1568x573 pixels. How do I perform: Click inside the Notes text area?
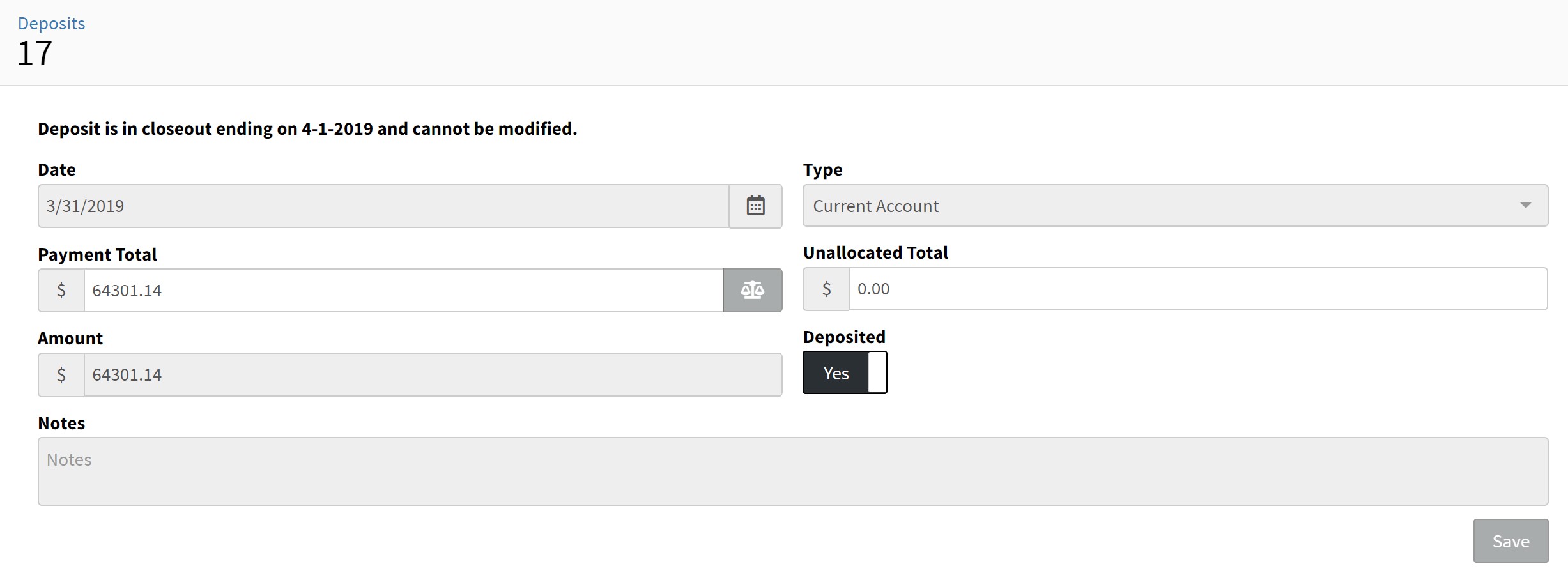(792, 471)
